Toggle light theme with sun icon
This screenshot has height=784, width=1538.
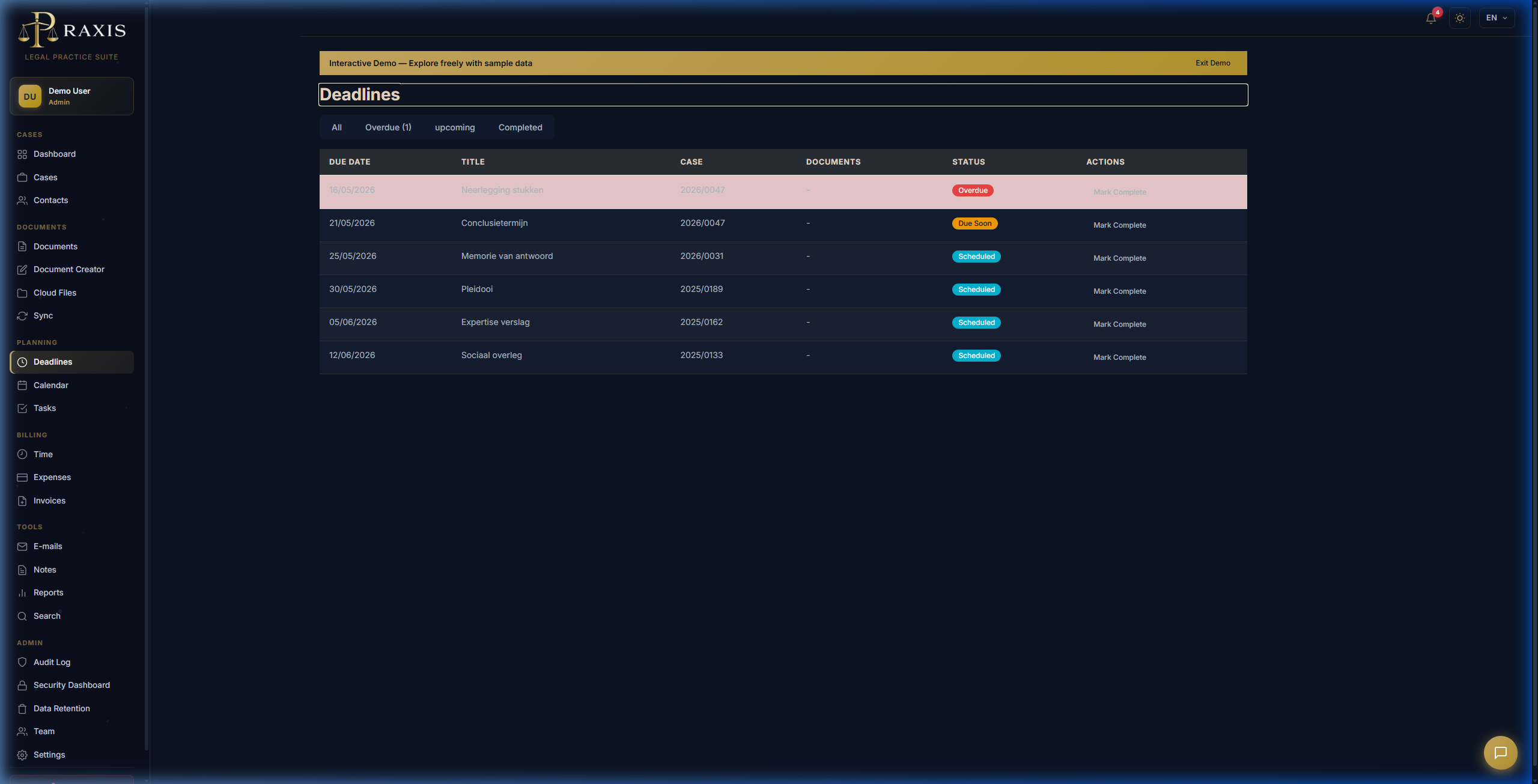pos(1460,18)
